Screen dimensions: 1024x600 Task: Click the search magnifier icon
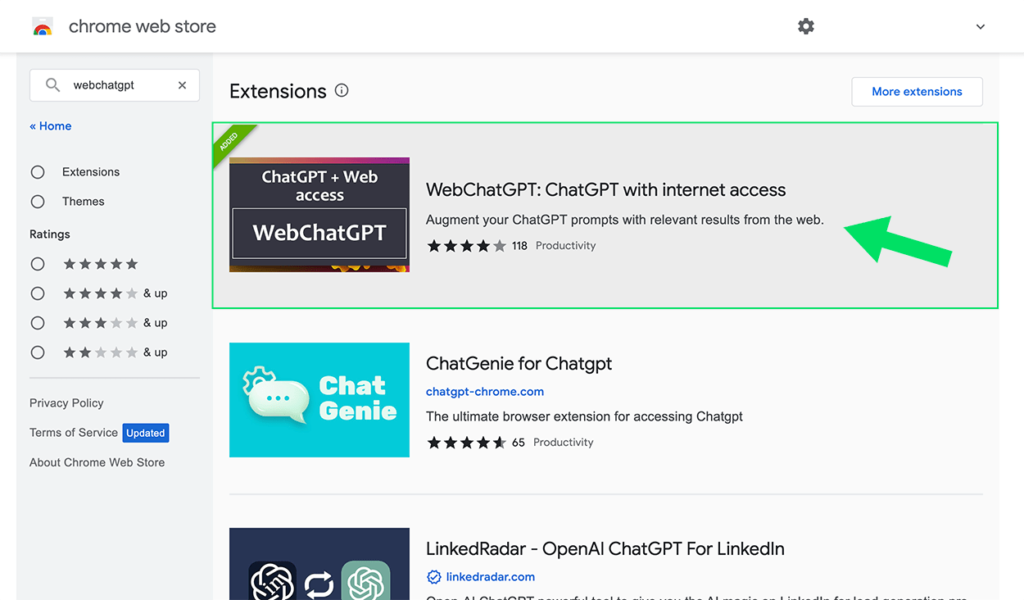point(52,85)
